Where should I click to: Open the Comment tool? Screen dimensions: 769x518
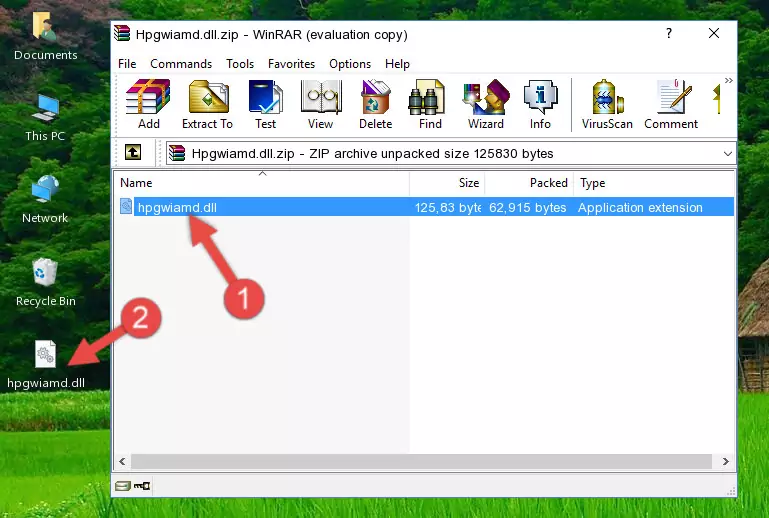point(671,104)
